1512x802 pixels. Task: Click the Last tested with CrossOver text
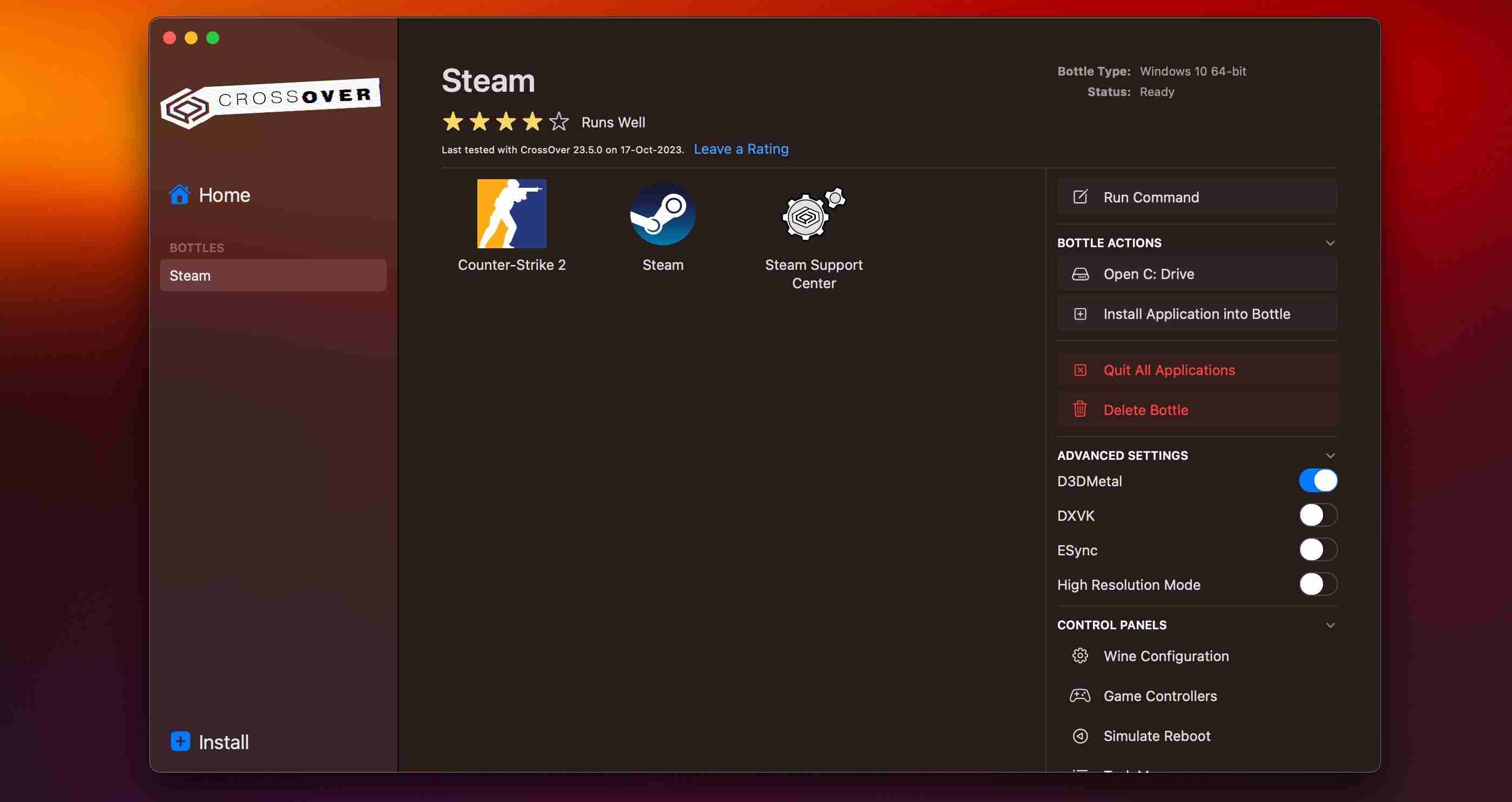click(562, 149)
